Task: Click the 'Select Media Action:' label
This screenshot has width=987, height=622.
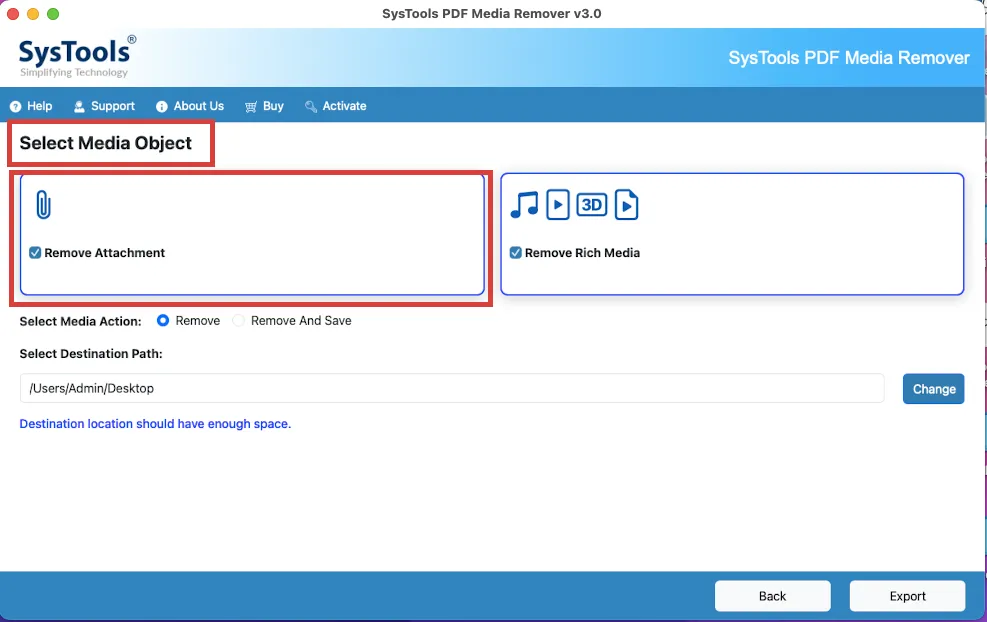Action: (x=81, y=321)
